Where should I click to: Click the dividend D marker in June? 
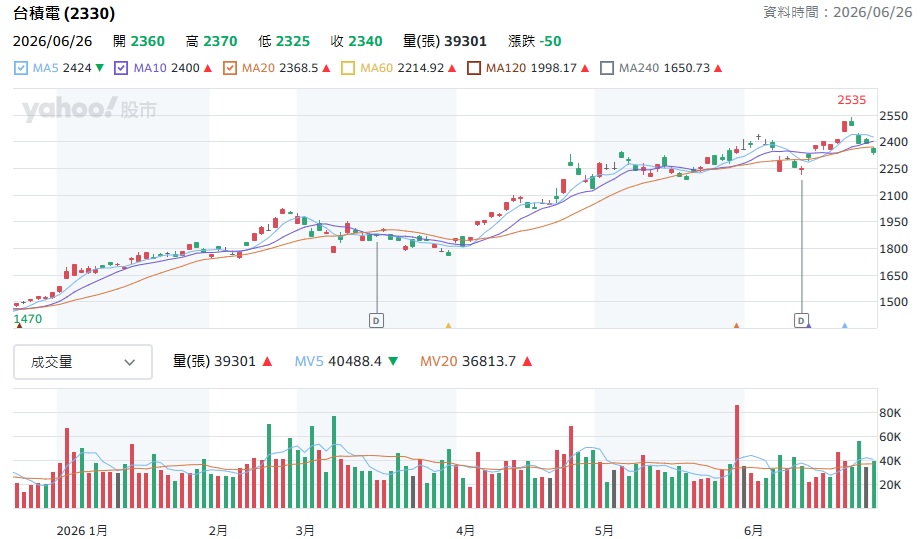coord(801,321)
